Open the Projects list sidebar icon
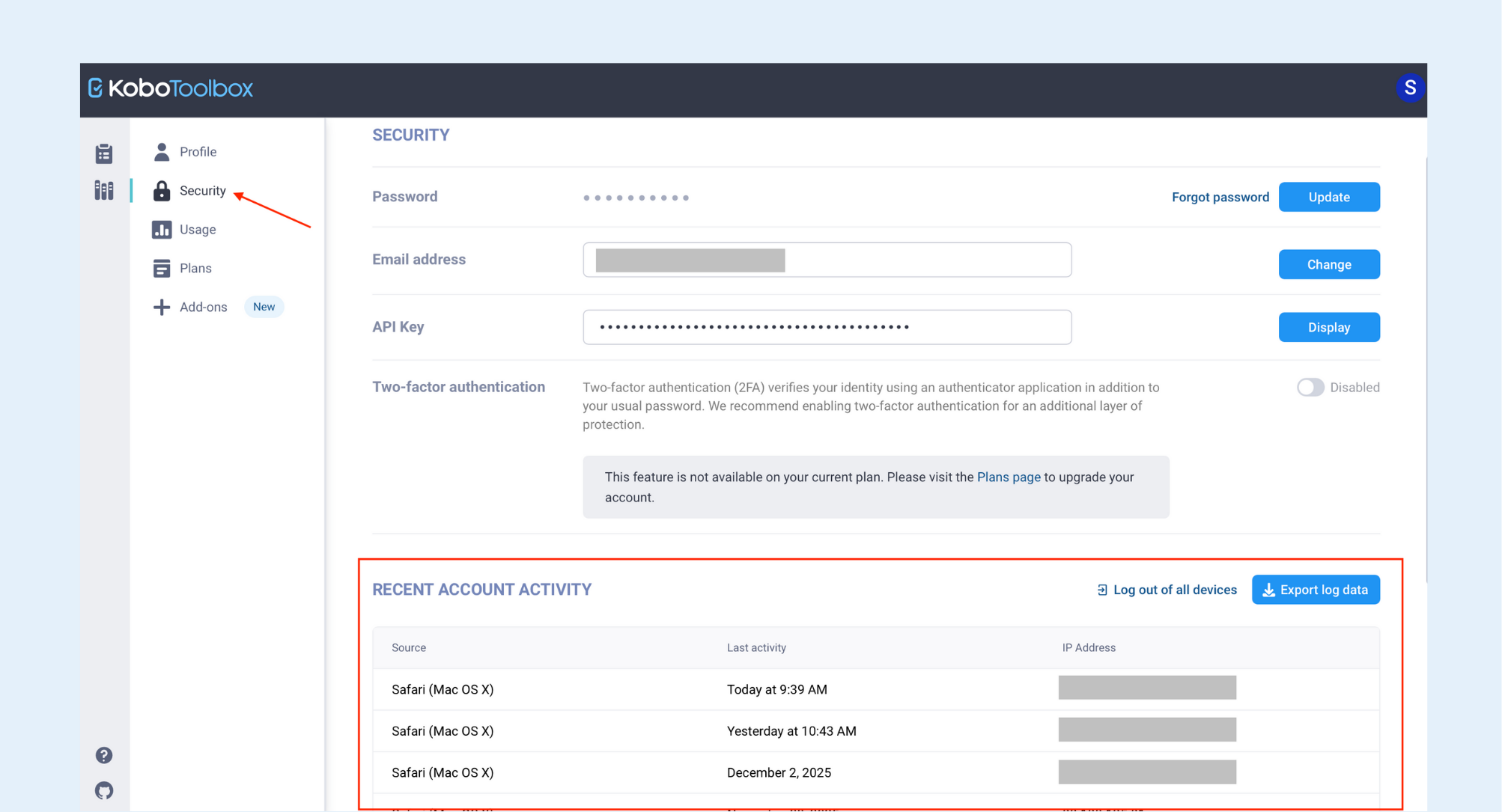This screenshot has height=812, width=1502. click(104, 153)
